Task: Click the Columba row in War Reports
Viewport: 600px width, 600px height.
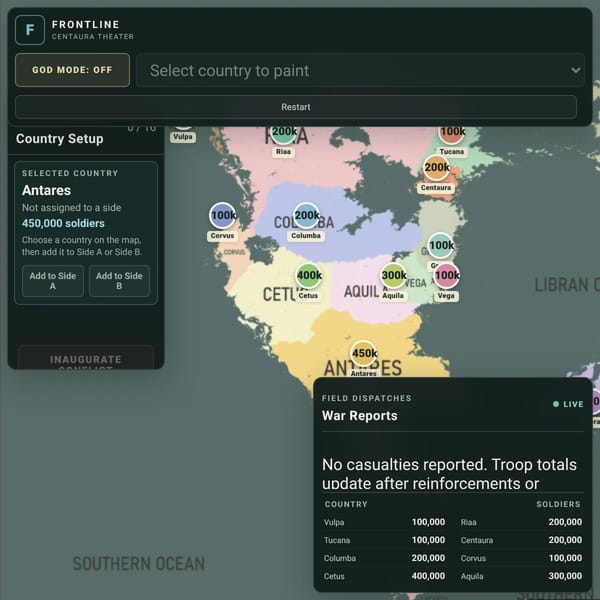Action: tap(385, 558)
